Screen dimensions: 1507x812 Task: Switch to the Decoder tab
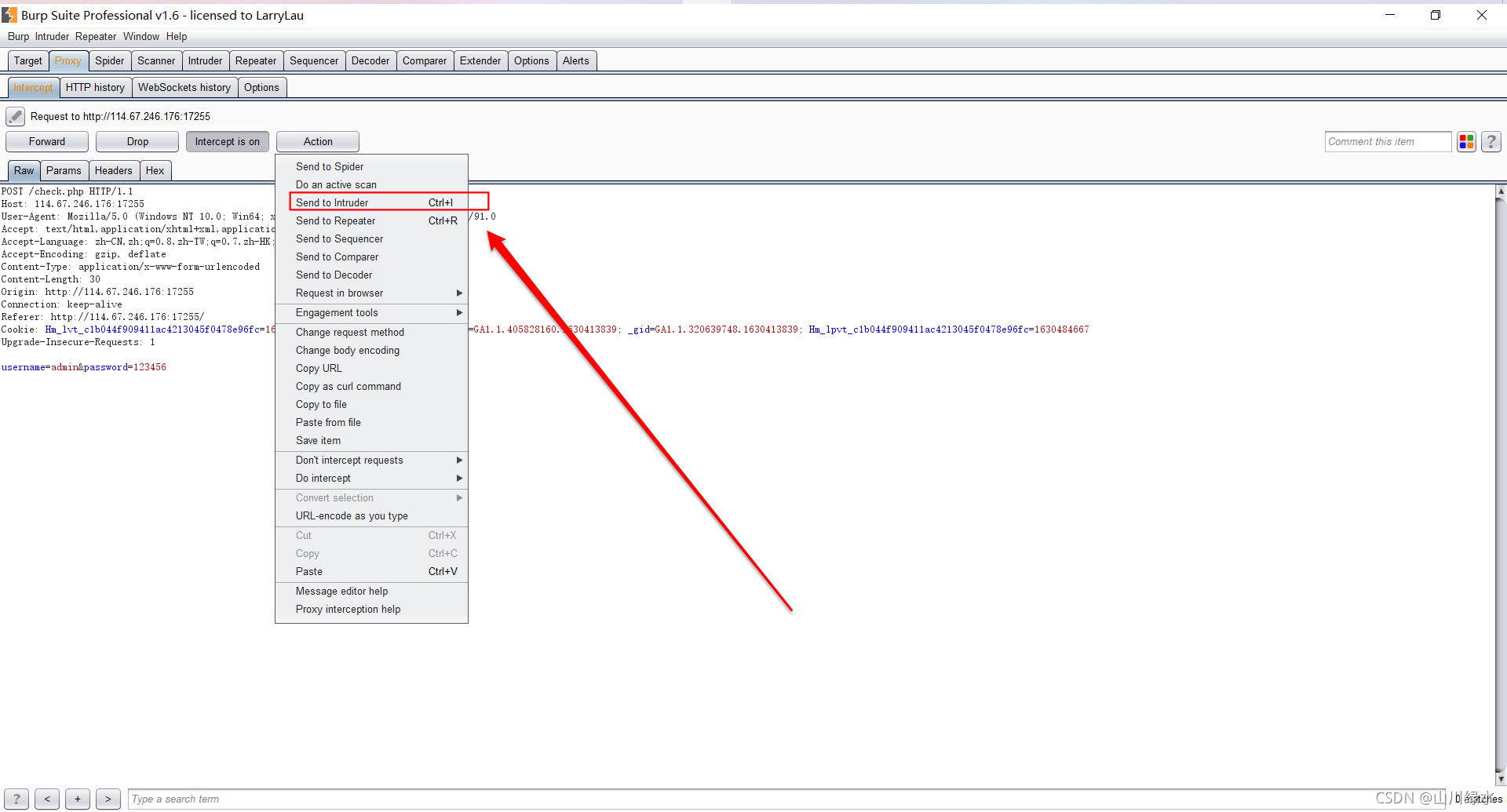click(370, 61)
